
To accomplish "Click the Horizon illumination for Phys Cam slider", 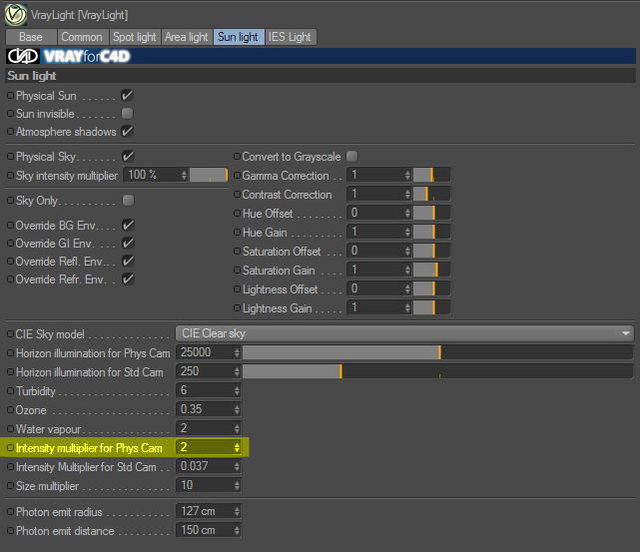I will [438, 352].
